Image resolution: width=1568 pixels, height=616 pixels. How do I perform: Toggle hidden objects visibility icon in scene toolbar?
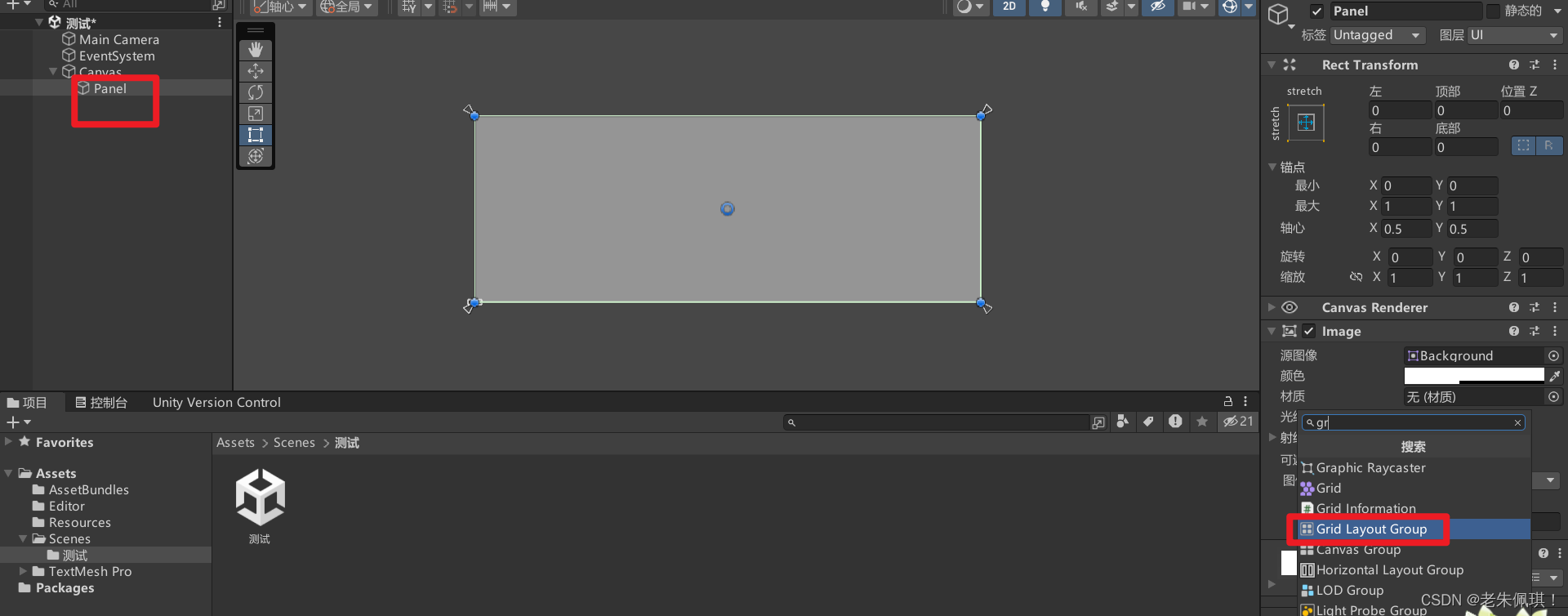coord(1157,7)
